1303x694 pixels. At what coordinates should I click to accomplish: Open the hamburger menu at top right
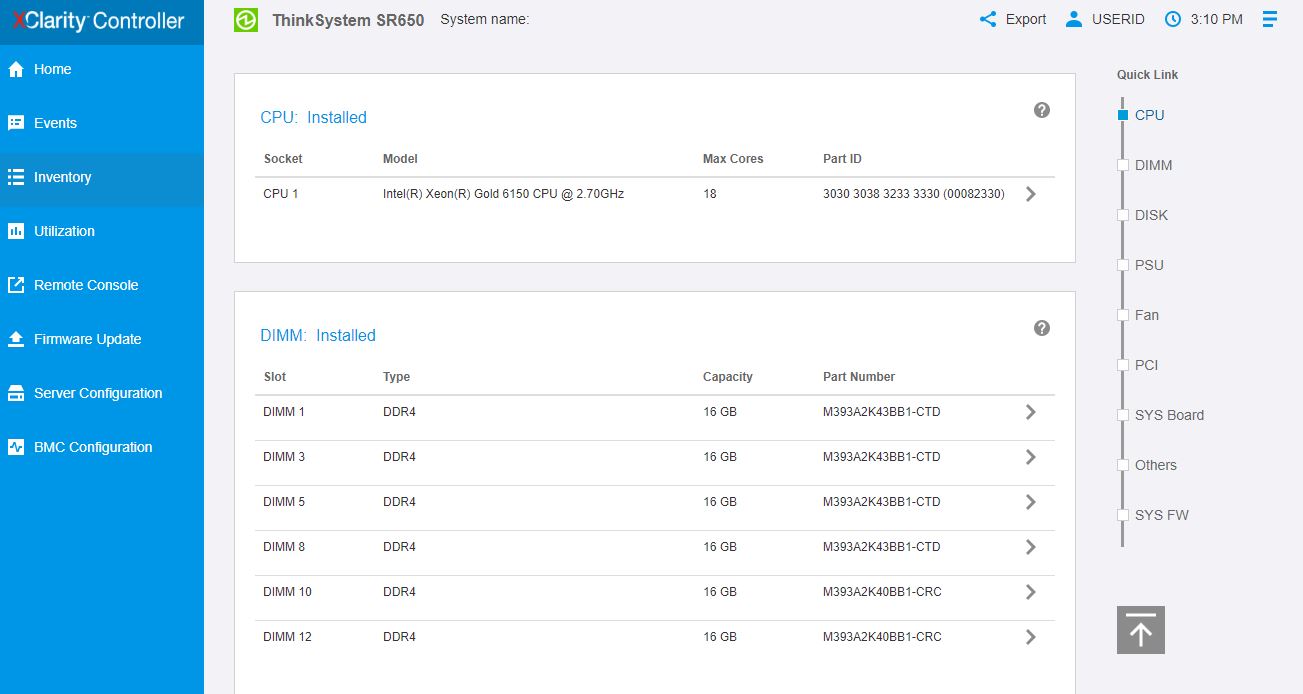click(1270, 19)
